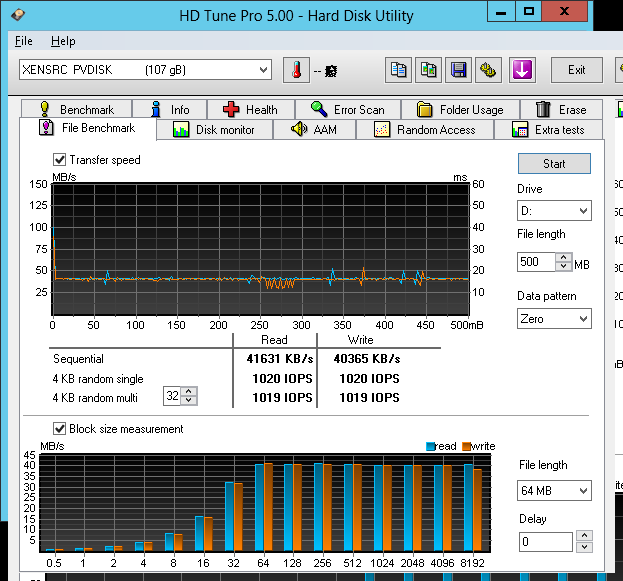Uncheck the Transfer speed checkbox
623x581 pixels.
point(60,160)
